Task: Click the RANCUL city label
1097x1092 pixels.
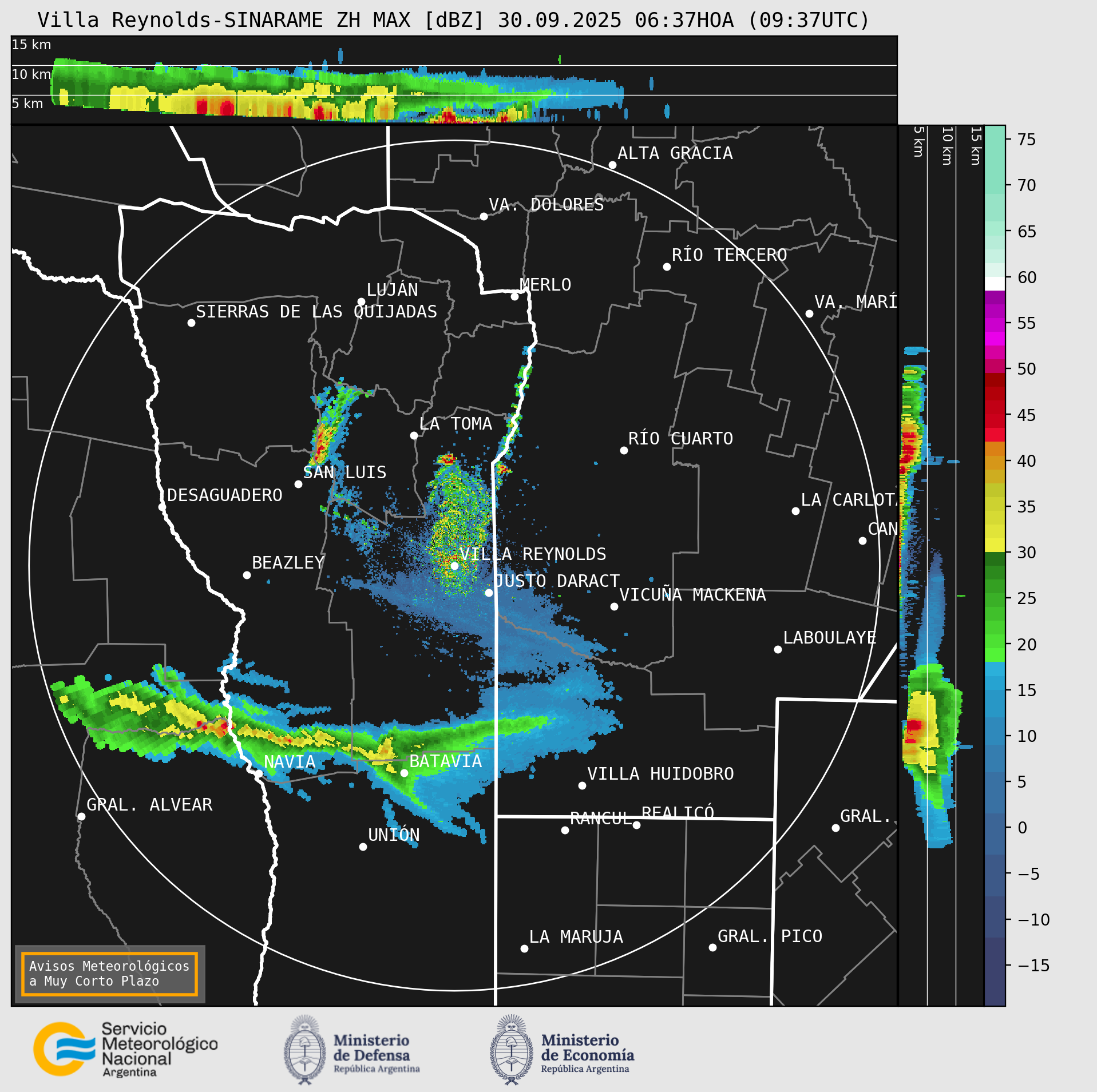Action: coord(601,818)
